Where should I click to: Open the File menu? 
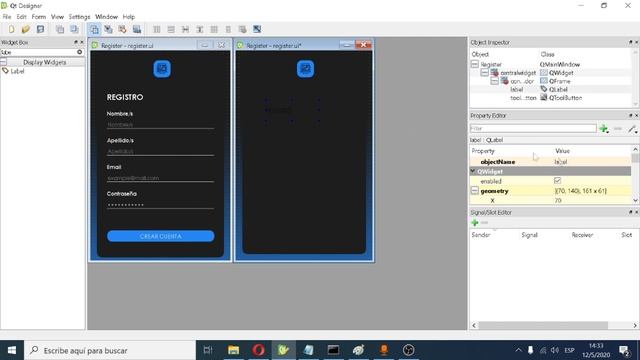(x=7, y=17)
